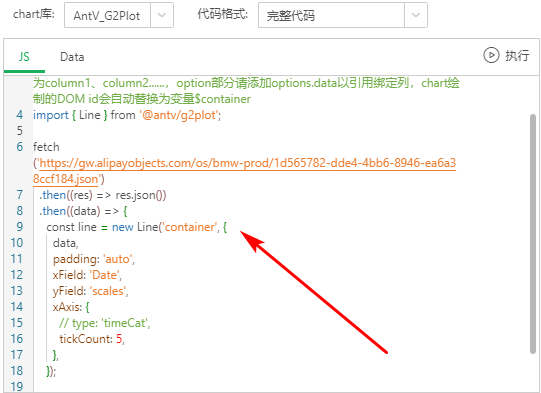Click the word fetch on line 6
The width and height of the screenshot is (541, 393).
[46, 147]
